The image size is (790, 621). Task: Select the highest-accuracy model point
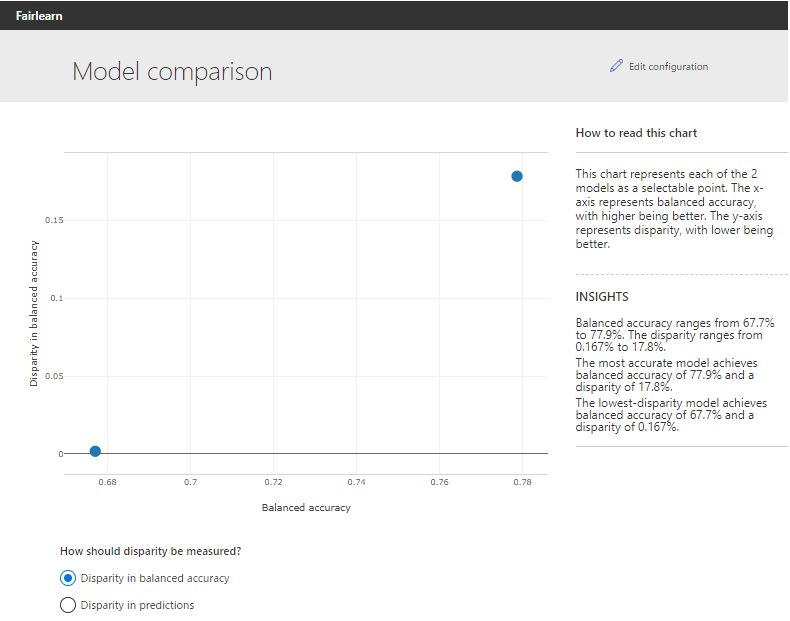pyautogui.click(x=517, y=176)
